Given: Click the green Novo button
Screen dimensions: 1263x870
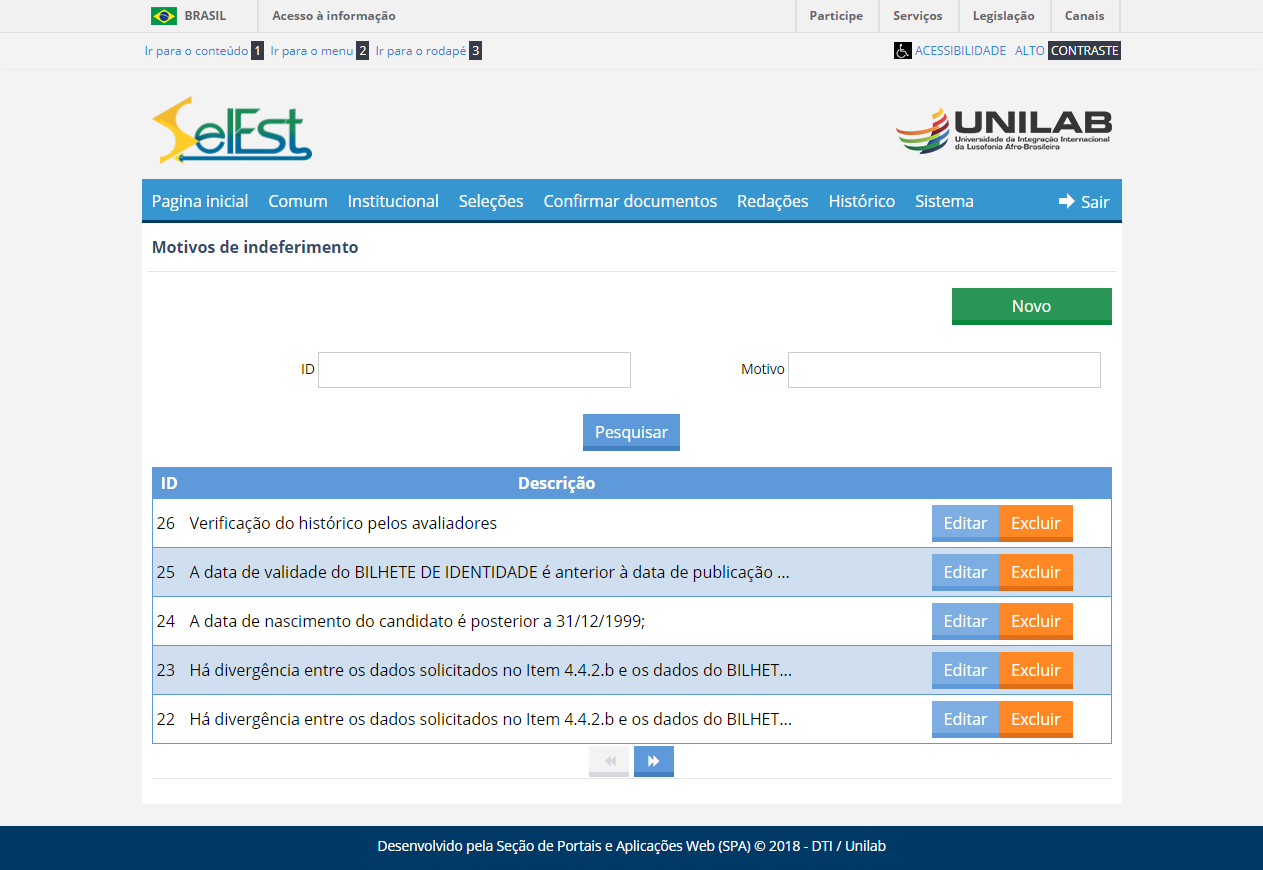Looking at the screenshot, I should click(x=1031, y=306).
